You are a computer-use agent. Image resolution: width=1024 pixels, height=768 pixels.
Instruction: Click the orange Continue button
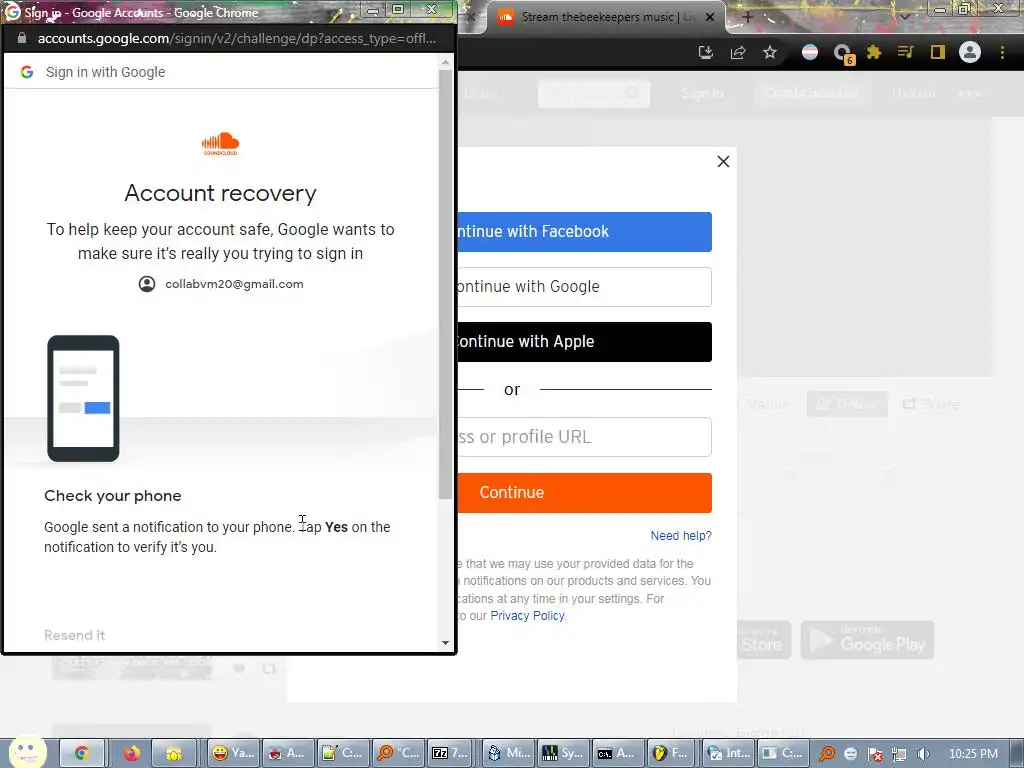[584, 492]
